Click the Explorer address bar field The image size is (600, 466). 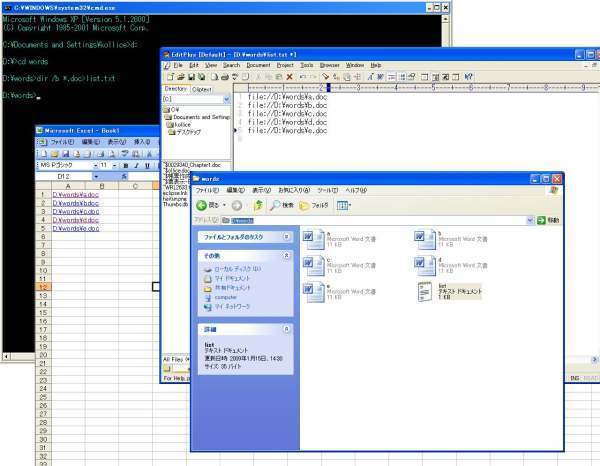click(x=380, y=219)
